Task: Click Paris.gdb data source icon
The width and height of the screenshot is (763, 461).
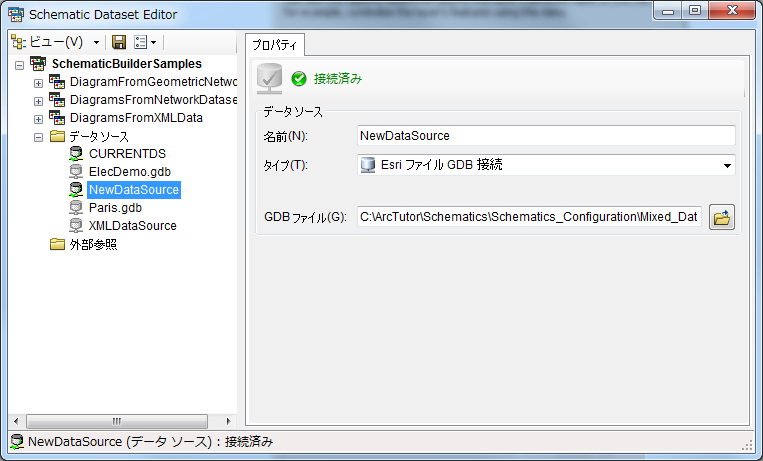Action: point(76,208)
